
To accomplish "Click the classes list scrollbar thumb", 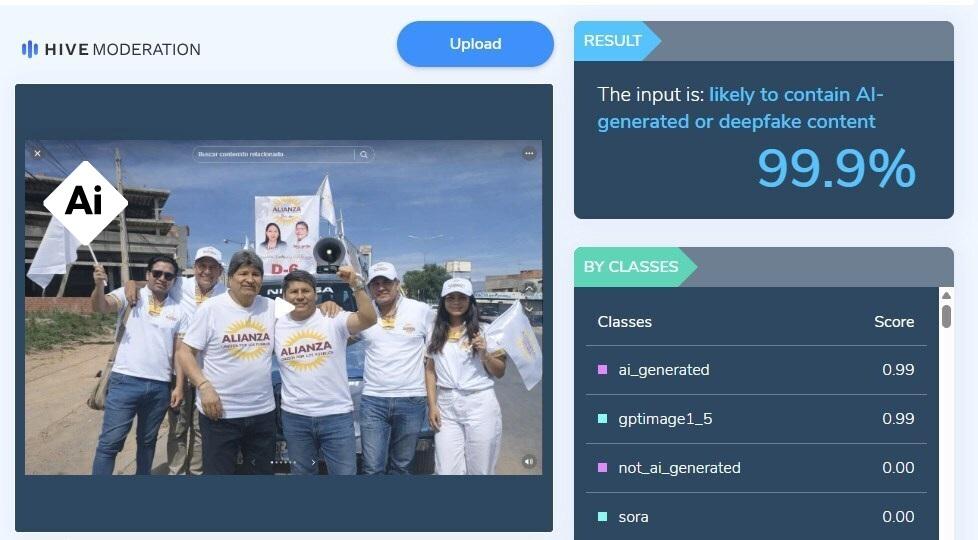I will coord(946,316).
